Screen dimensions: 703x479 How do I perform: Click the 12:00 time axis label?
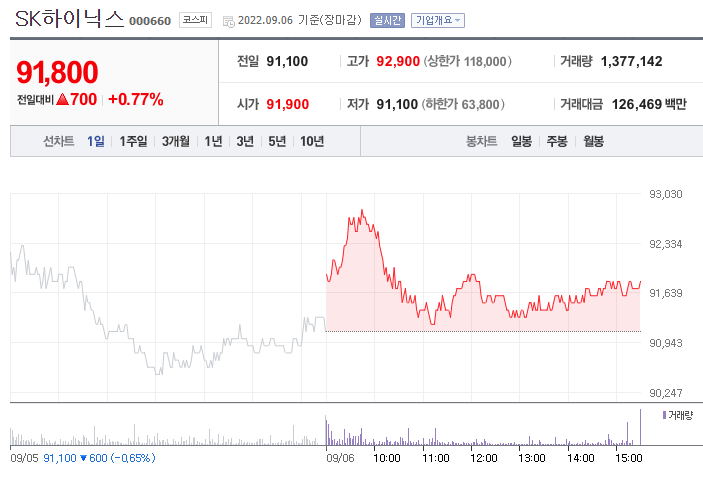click(x=484, y=458)
